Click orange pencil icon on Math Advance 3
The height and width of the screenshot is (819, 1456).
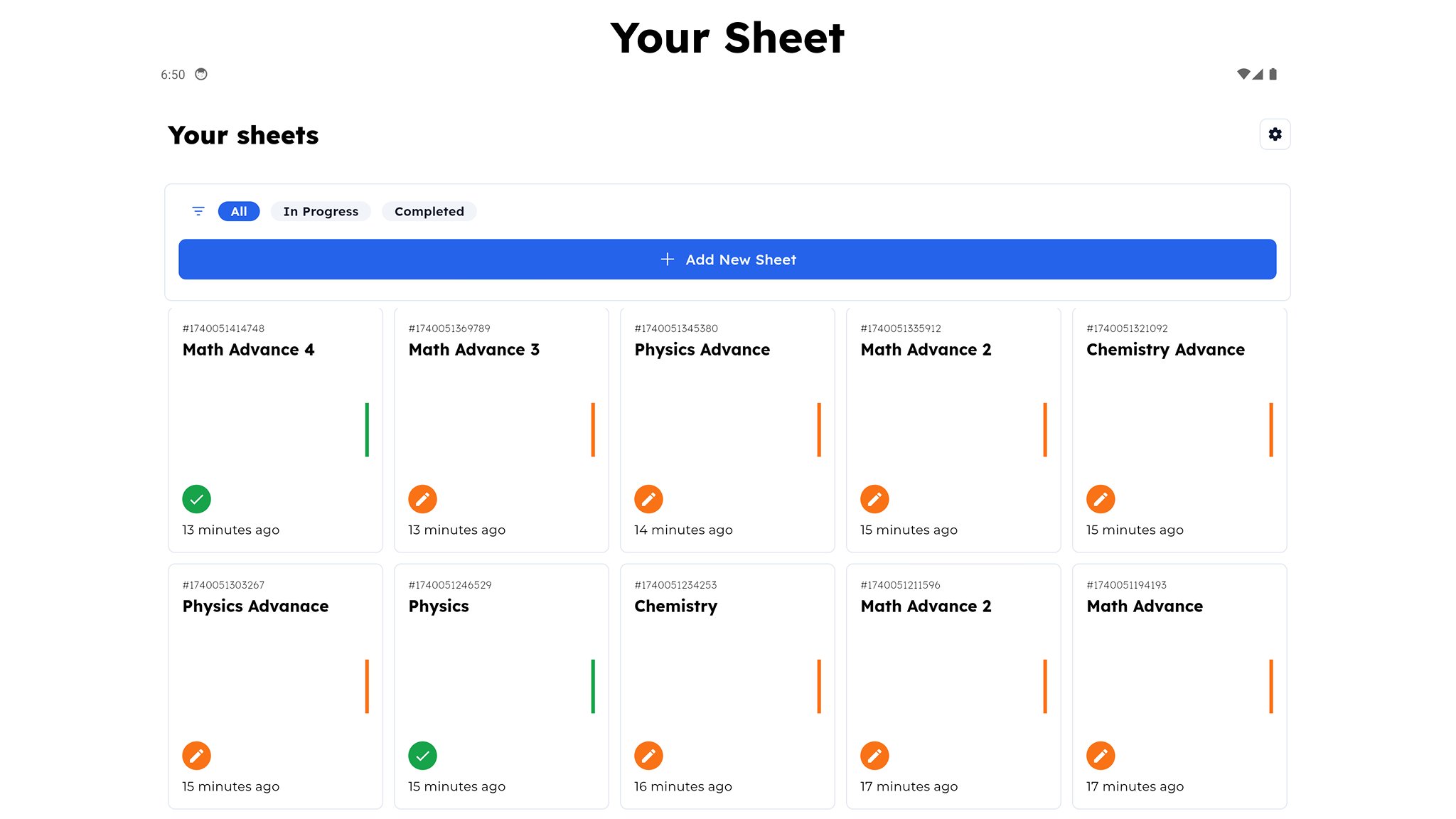click(422, 499)
